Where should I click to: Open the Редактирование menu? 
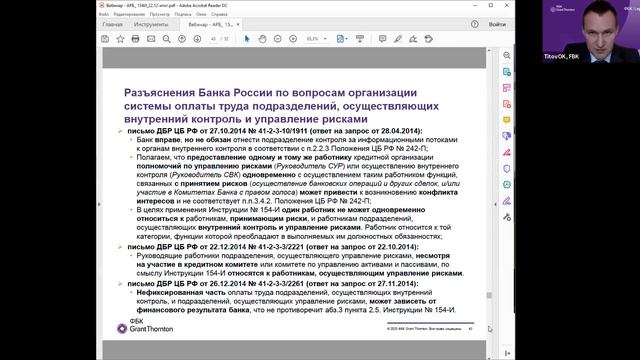129,14
